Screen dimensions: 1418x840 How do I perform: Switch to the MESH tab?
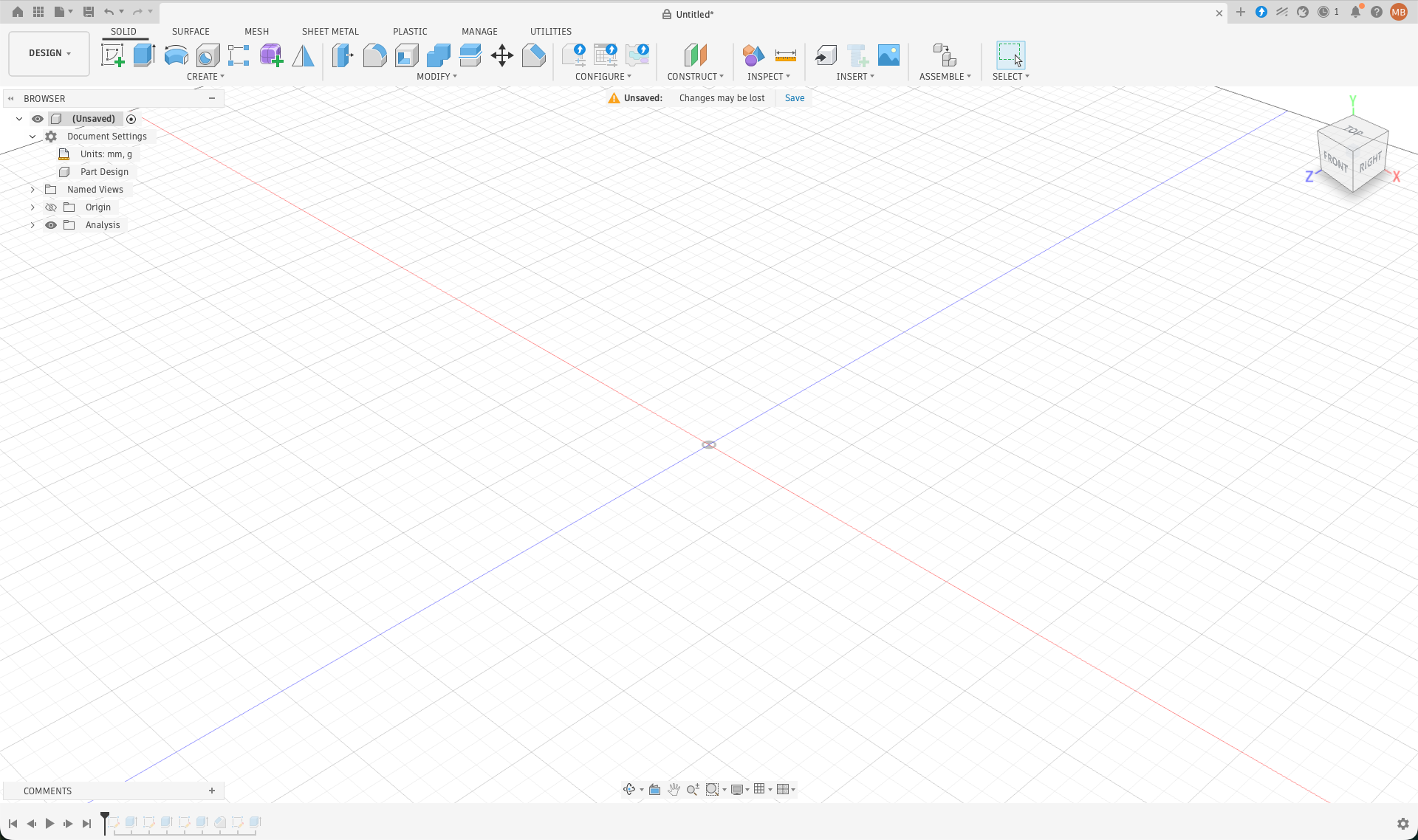[x=256, y=32]
